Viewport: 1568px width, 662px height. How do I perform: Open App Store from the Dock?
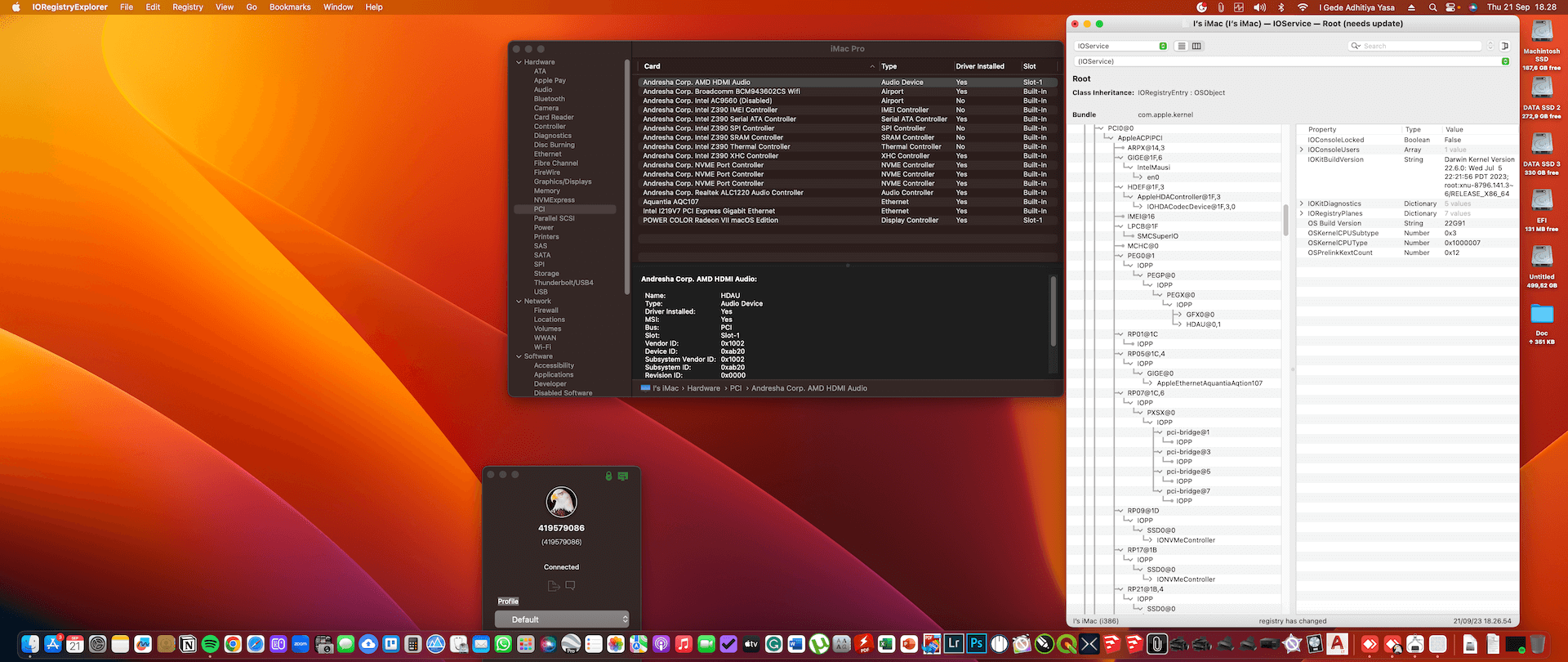[x=53, y=644]
